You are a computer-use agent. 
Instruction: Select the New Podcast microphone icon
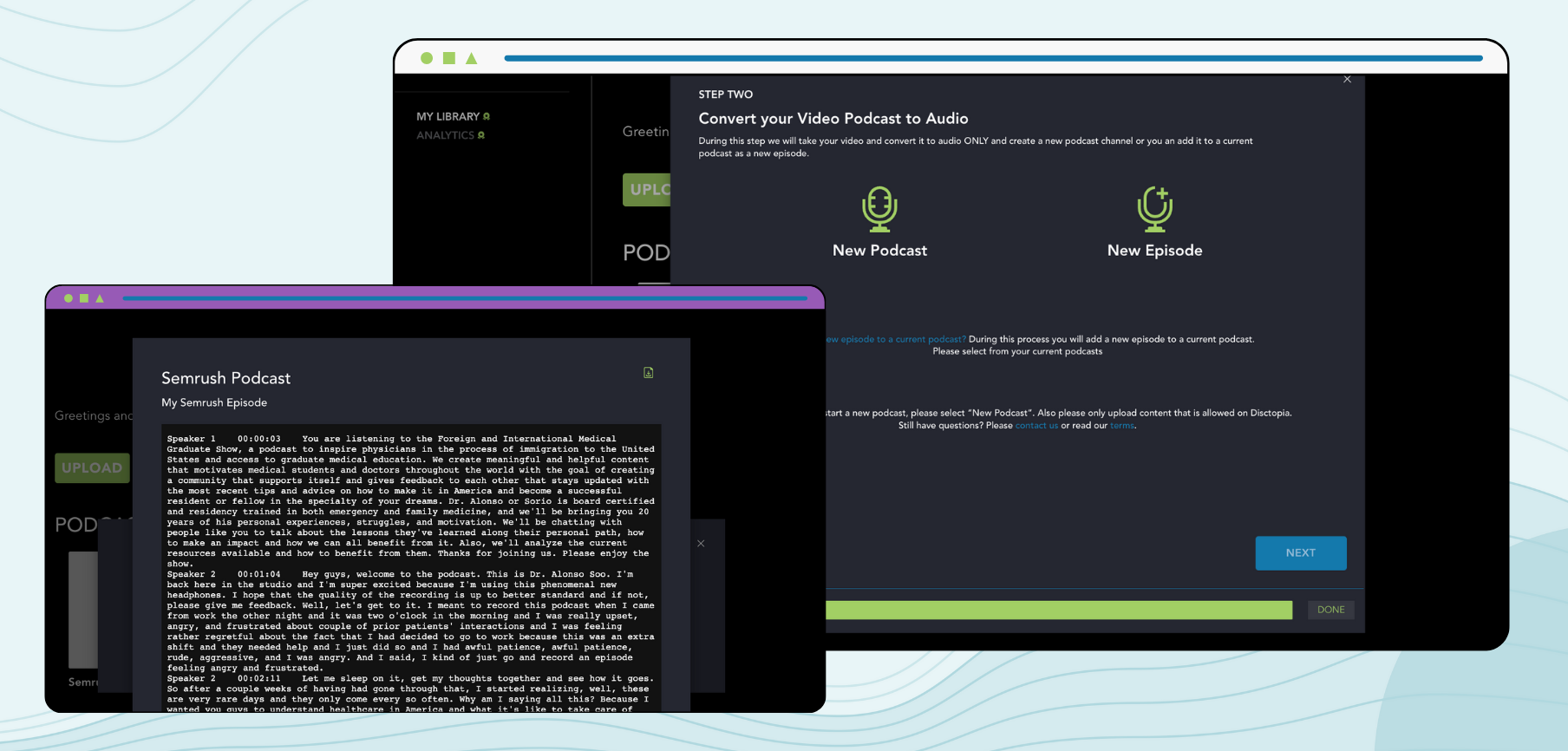(x=879, y=209)
